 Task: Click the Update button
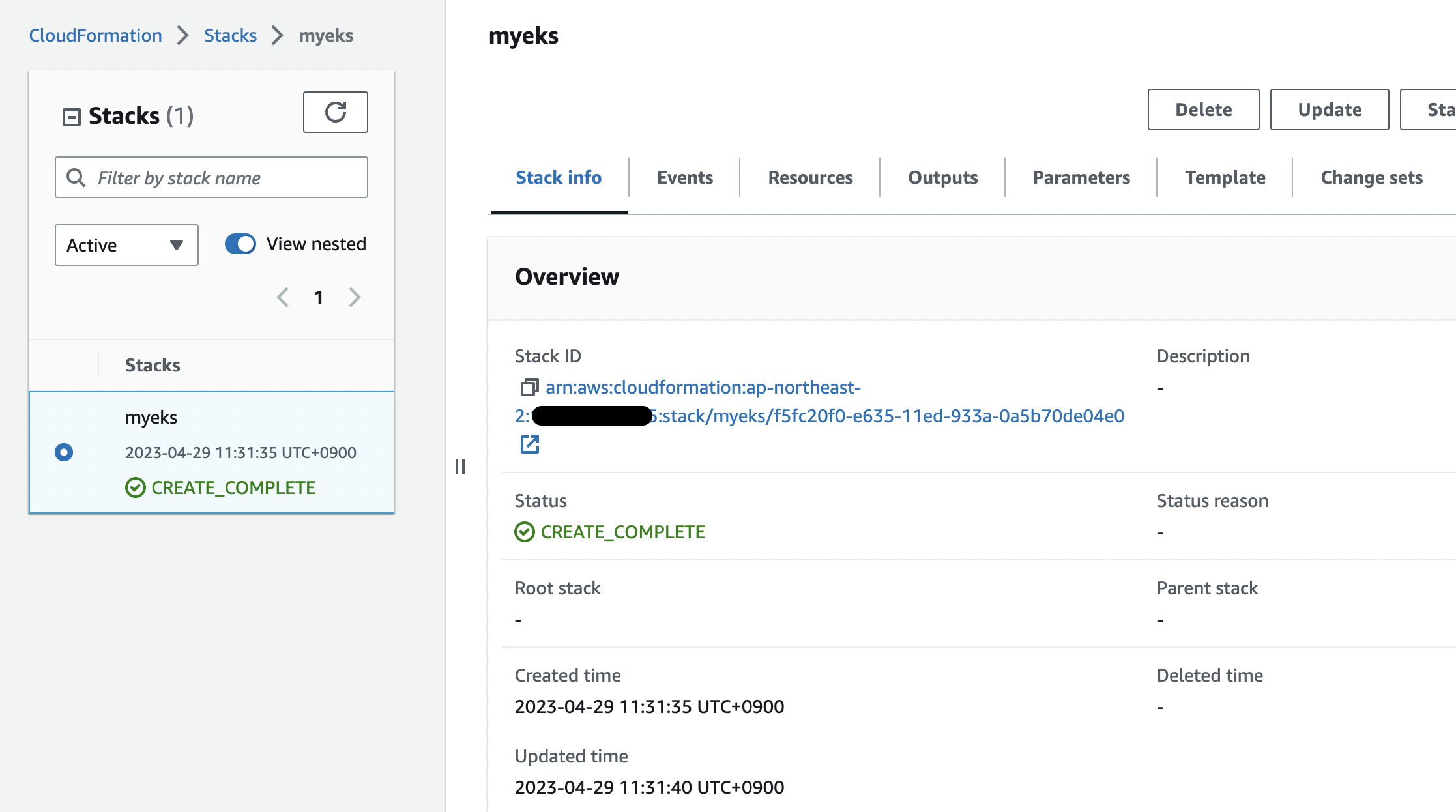click(1330, 109)
